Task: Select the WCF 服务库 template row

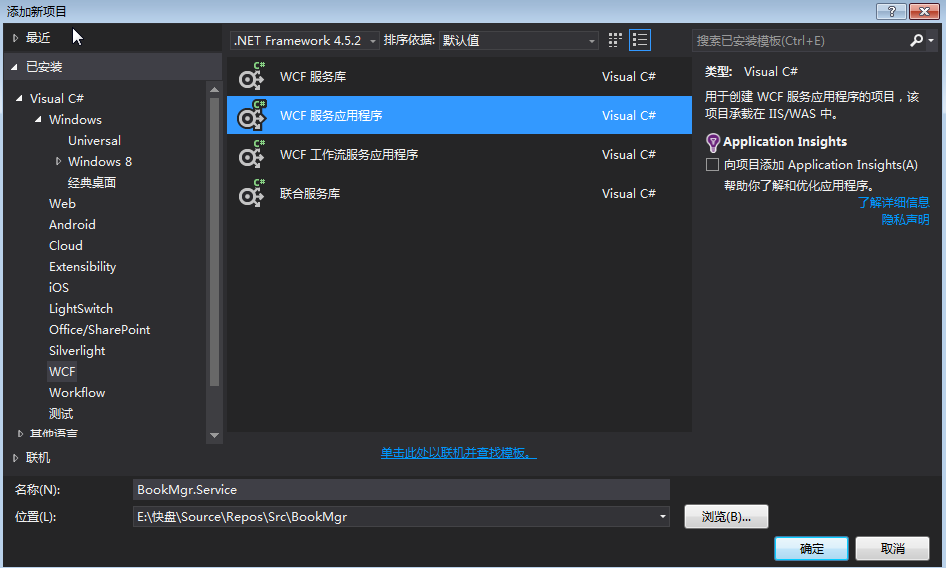Action: point(459,77)
